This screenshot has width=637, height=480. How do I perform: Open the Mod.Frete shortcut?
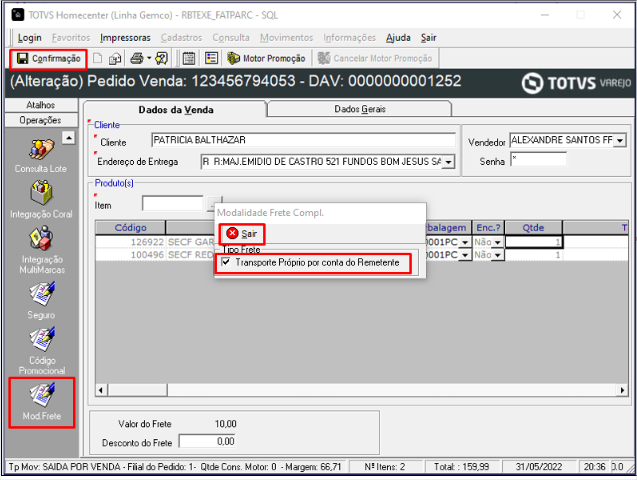42,403
